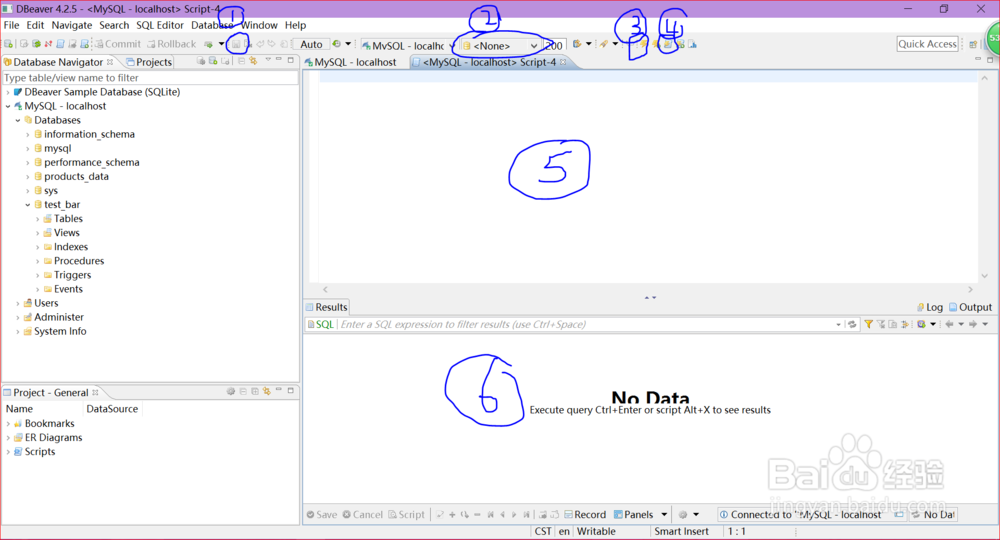Switch to the Results tab
This screenshot has width=1000, height=540.
(x=326, y=307)
